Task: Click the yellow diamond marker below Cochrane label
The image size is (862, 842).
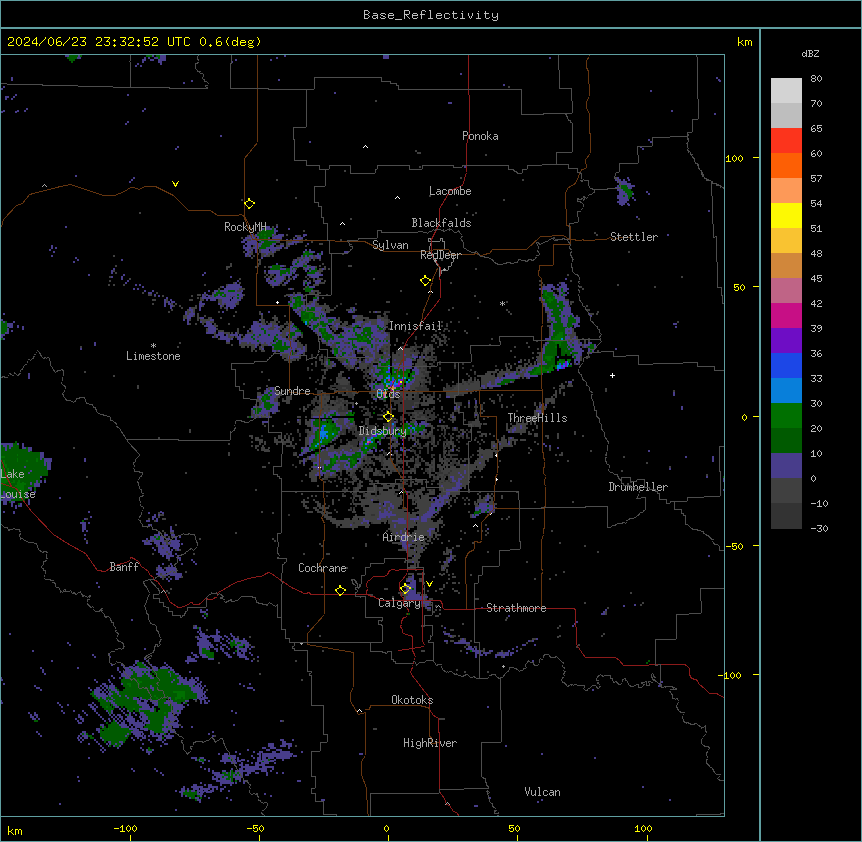Action: (341, 591)
